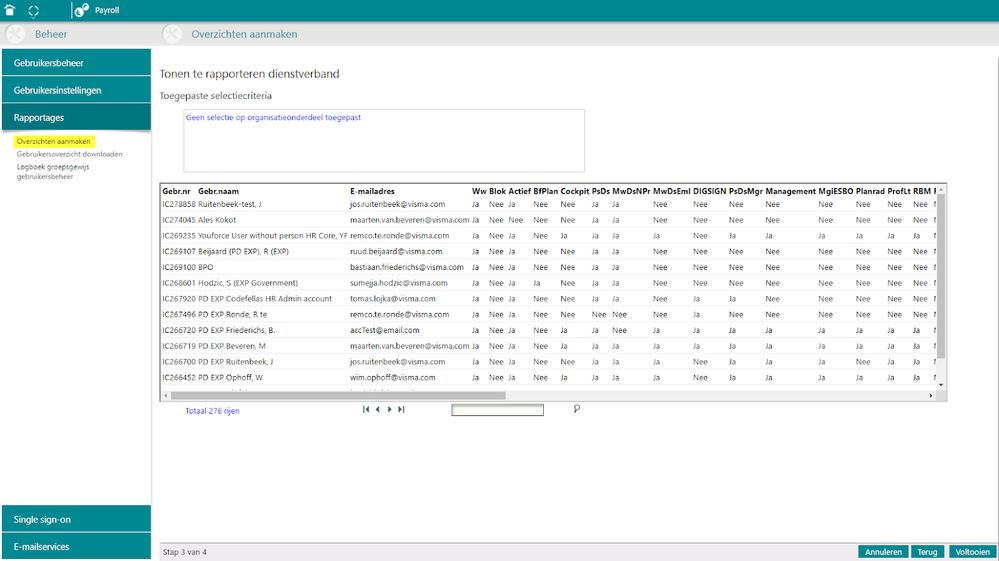Go to the next page of rows
Image resolution: width=999 pixels, height=561 pixels.
click(390, 409)
